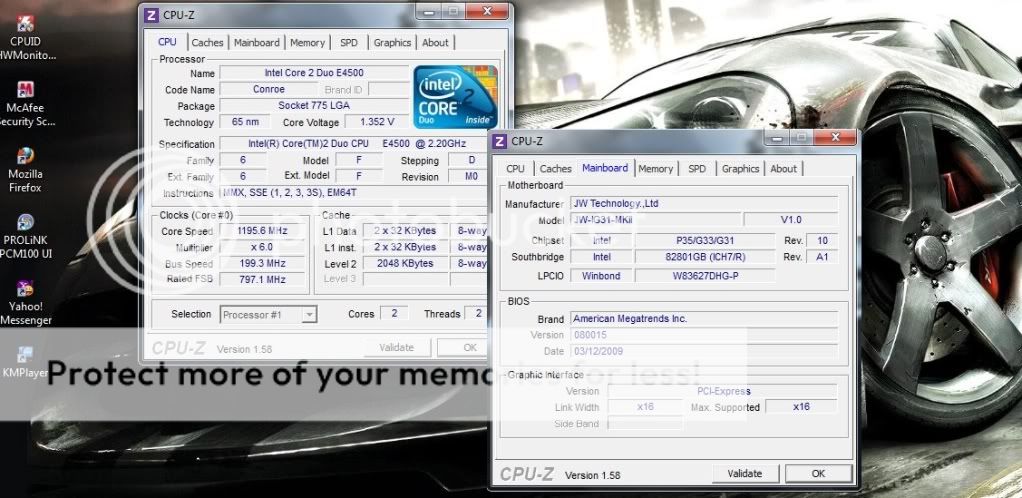
Task: Open the Caches tab in the back CPU-Z window
Action: 207,42
